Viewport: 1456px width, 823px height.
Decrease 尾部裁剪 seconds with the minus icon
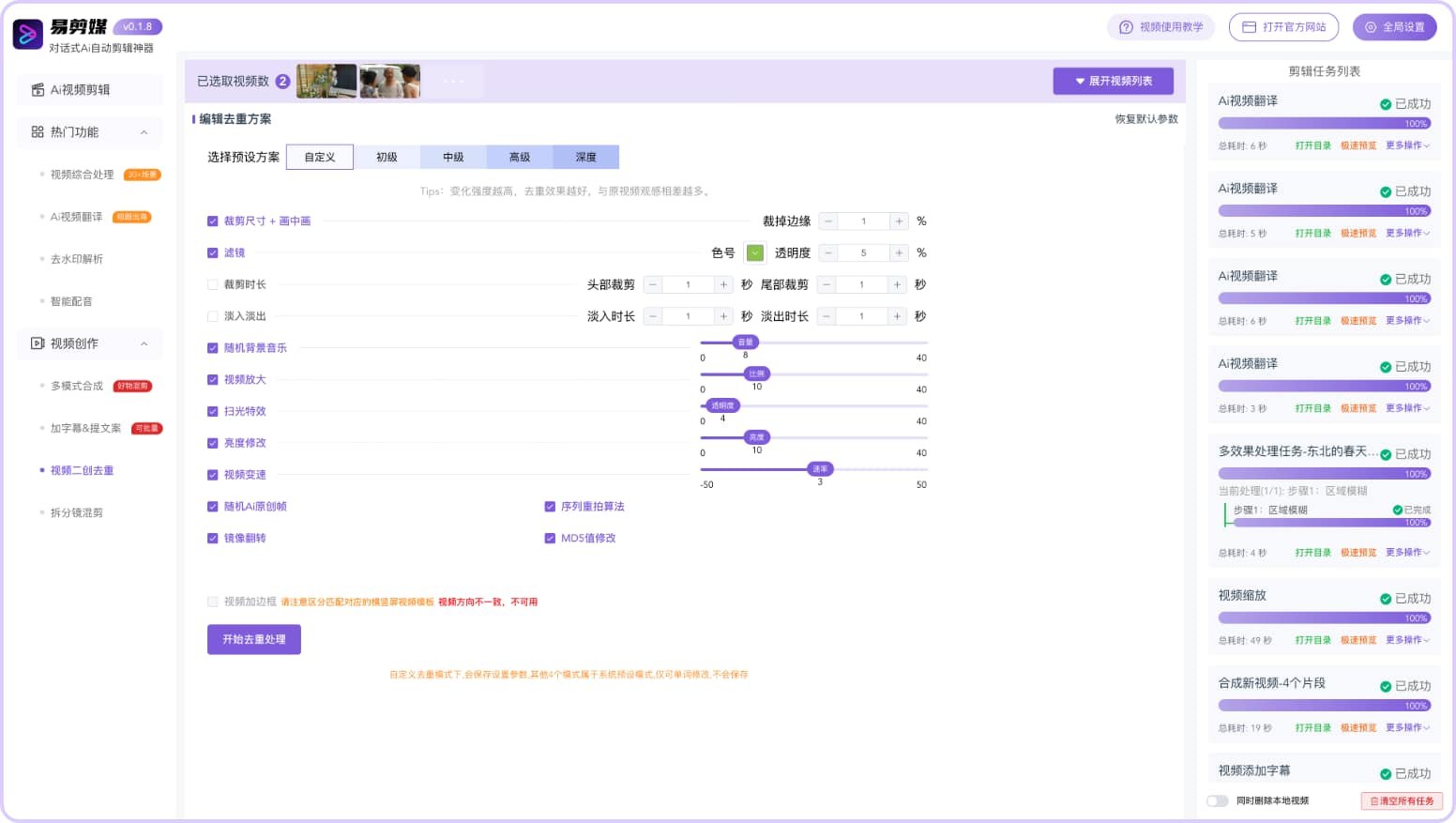[x=827, y=285]
